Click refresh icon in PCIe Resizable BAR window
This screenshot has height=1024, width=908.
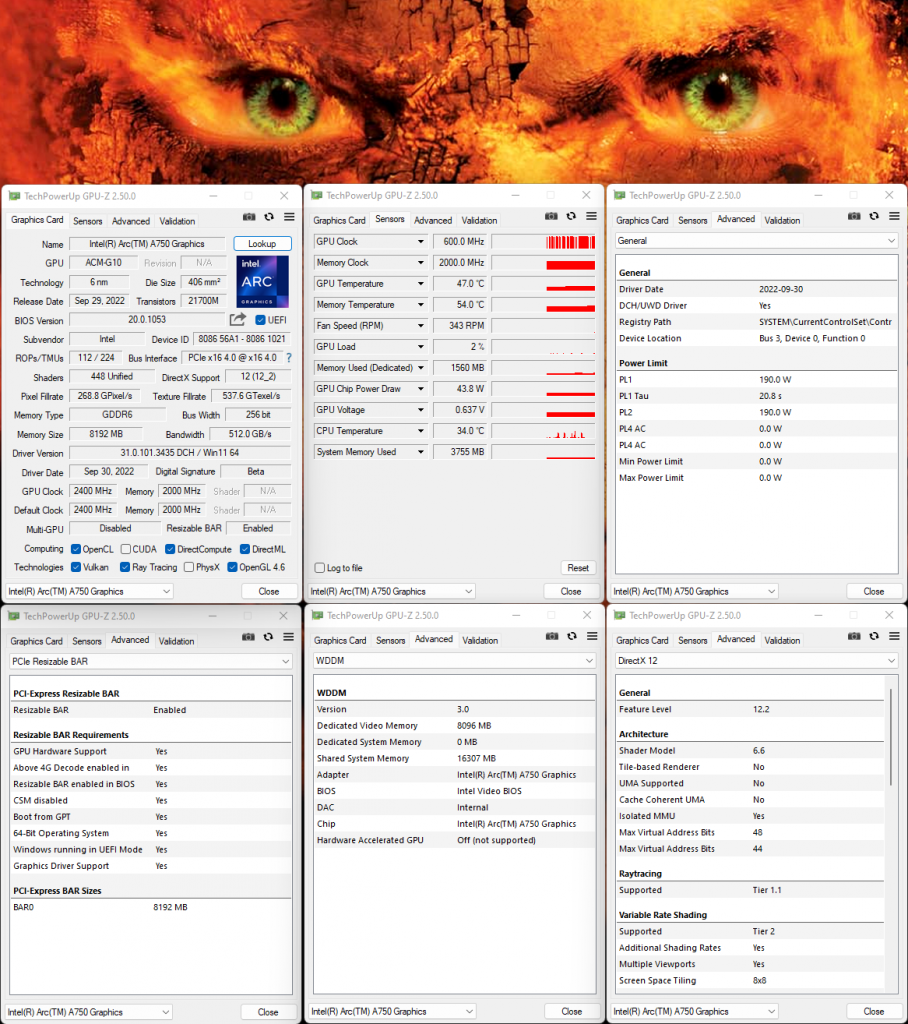tap(268, 637)
